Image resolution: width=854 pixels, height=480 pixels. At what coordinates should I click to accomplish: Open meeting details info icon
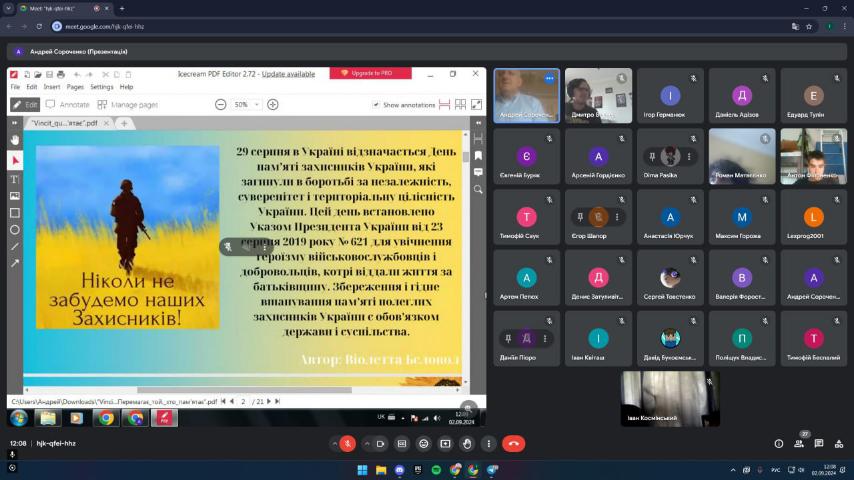point(778,443)
